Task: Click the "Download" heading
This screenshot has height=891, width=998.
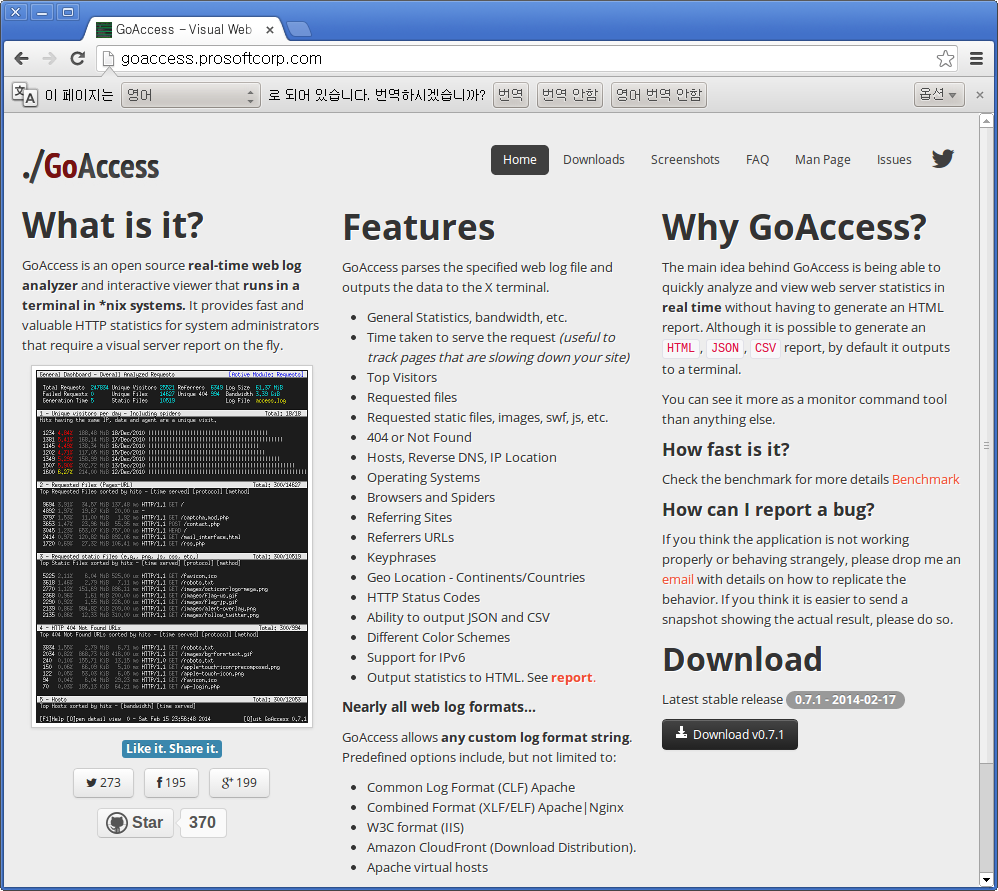Action: pos(742,659)
